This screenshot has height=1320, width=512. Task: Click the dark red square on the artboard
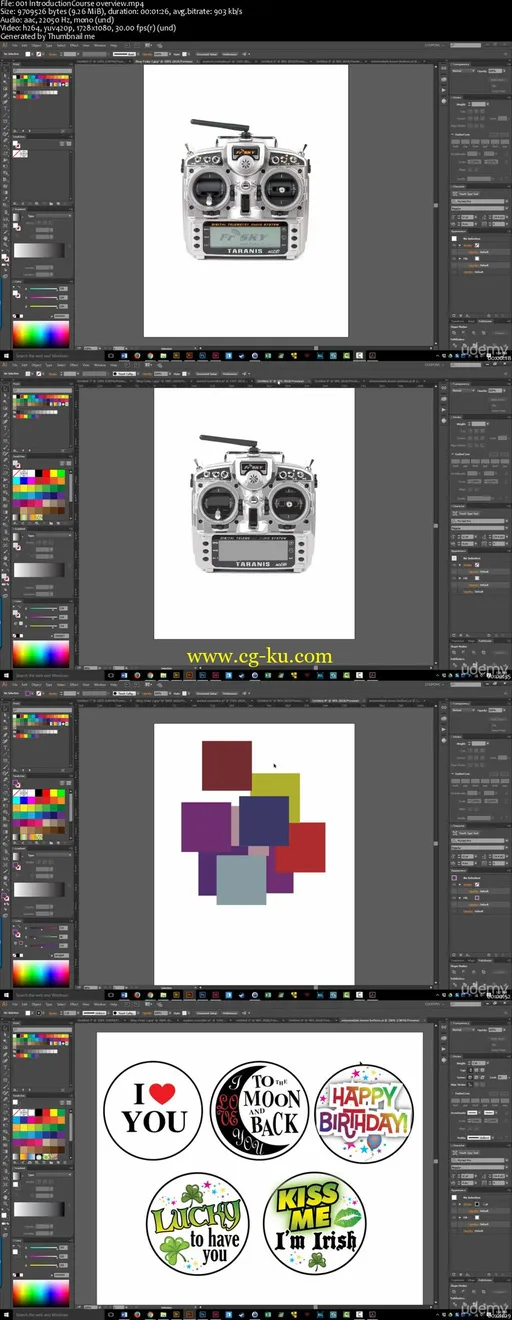(227, 765)
